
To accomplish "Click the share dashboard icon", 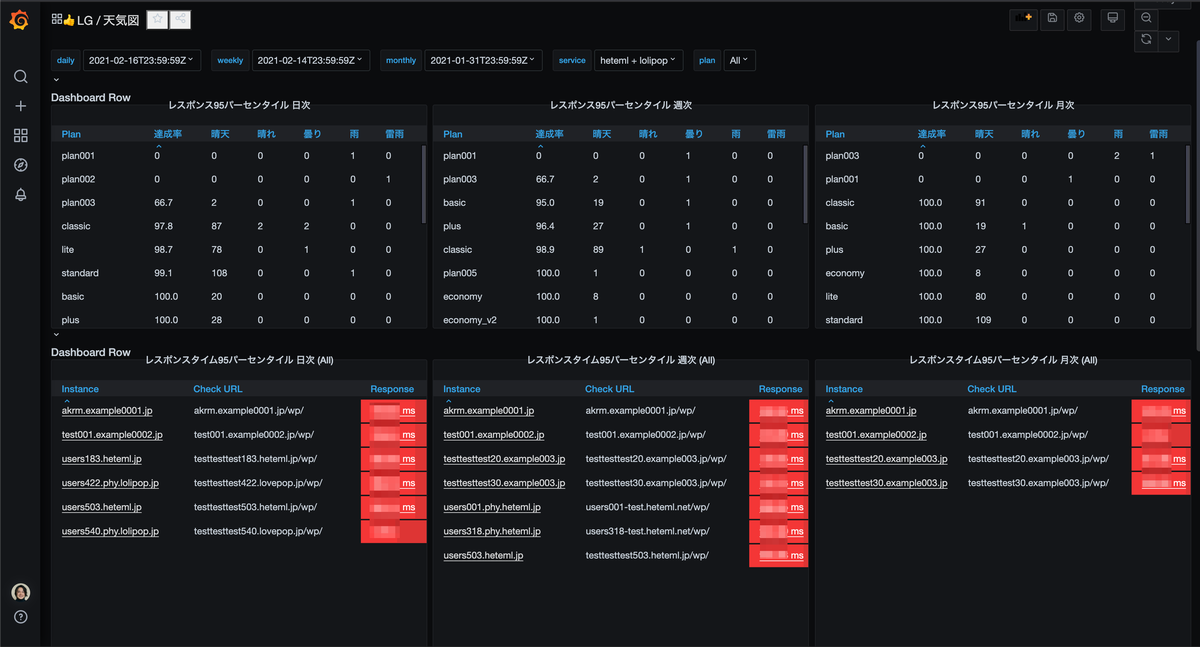I will [x=180, y=20].
